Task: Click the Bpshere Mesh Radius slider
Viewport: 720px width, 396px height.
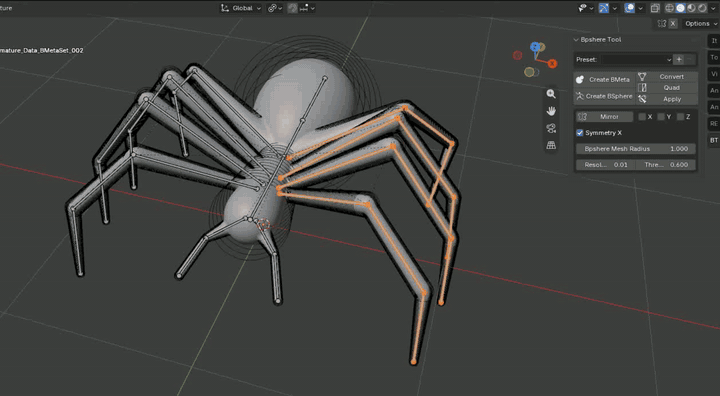Action: pos(636,149)
